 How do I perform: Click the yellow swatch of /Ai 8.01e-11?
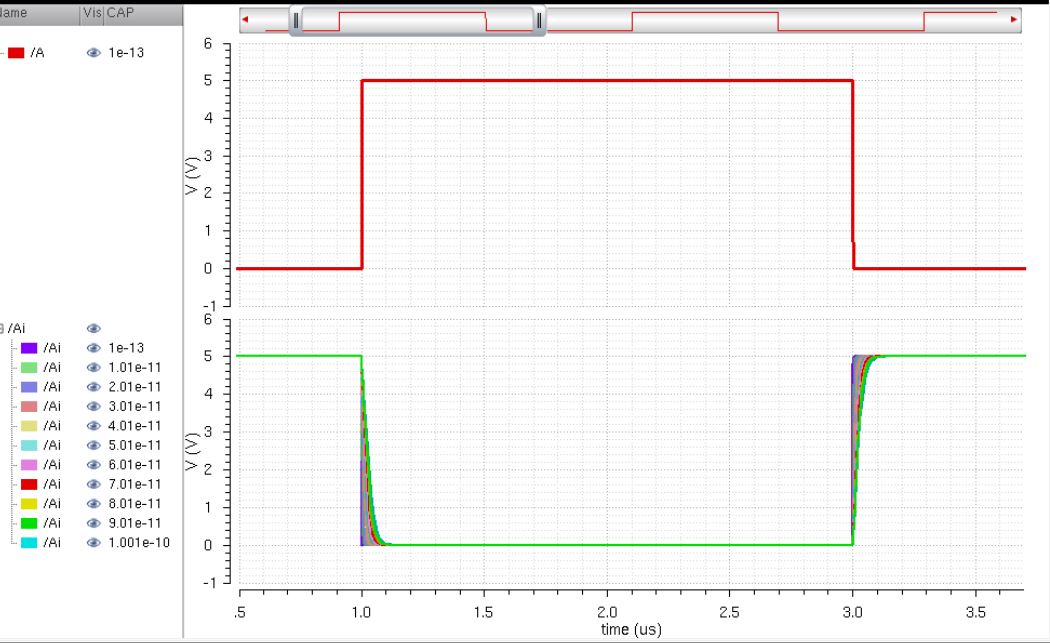pos(29,503)
